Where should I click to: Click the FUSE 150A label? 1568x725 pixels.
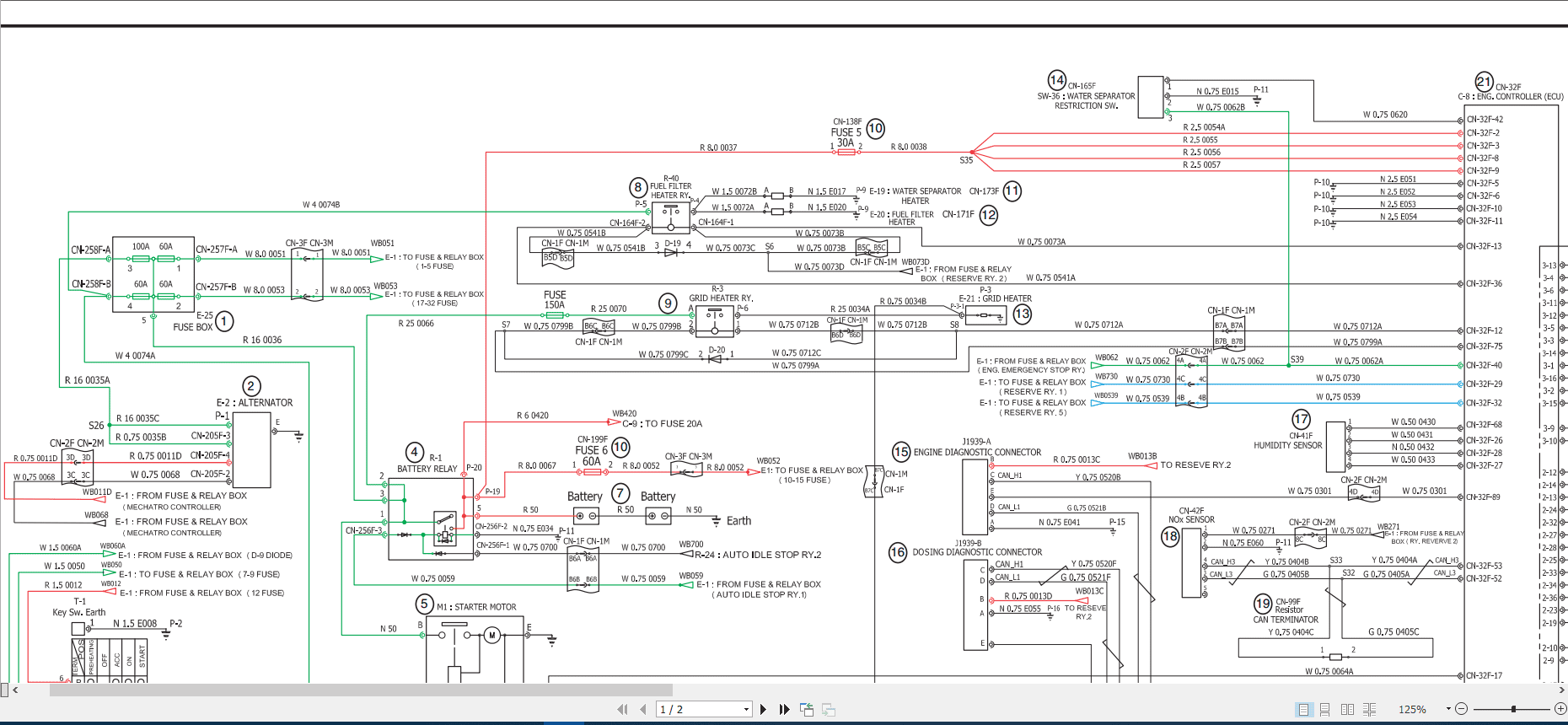coord(555,300)
